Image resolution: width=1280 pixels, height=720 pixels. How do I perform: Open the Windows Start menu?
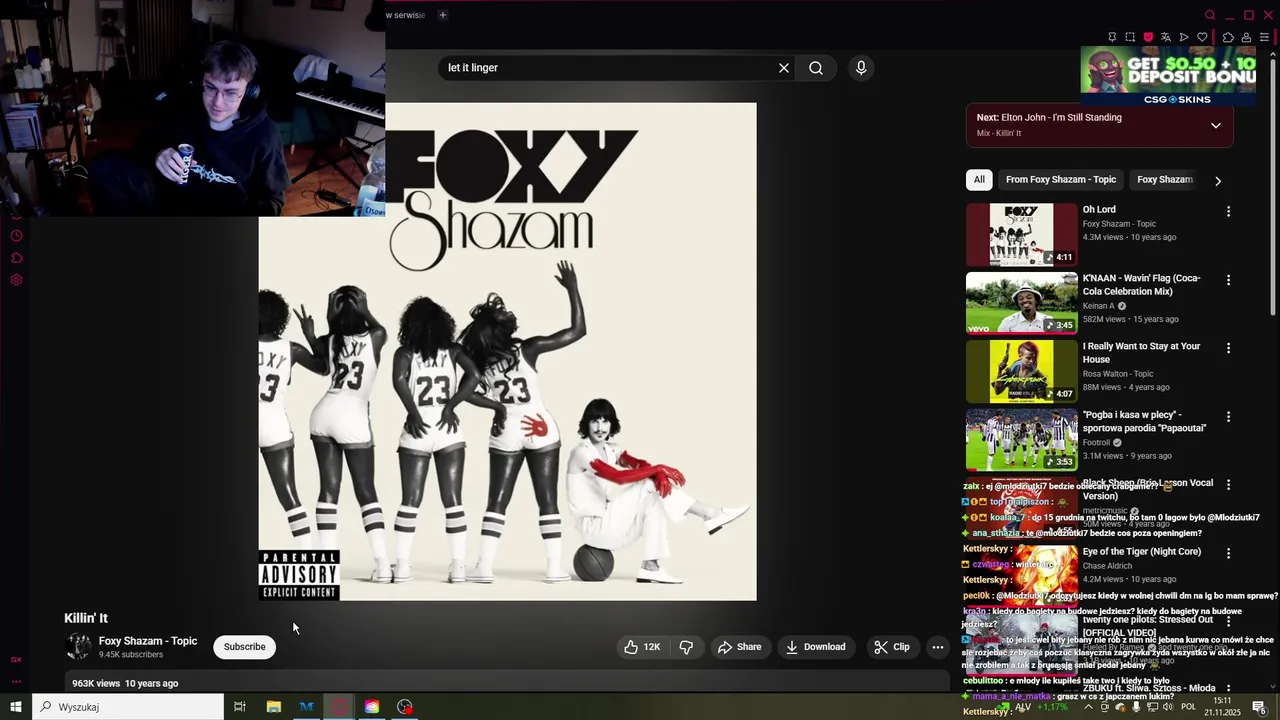[16, 707]
